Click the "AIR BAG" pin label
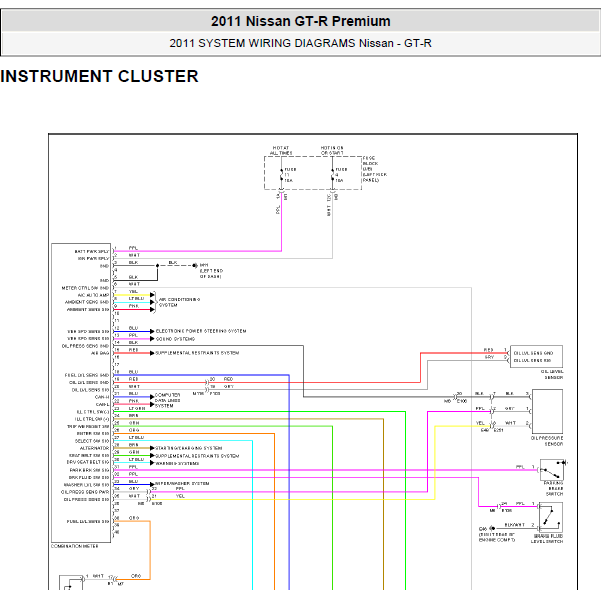Screen dimensions: 601x590 click(100, 353)
